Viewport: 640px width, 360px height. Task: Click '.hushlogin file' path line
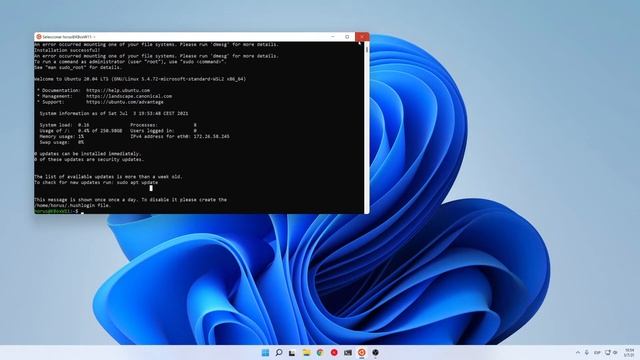73,205
